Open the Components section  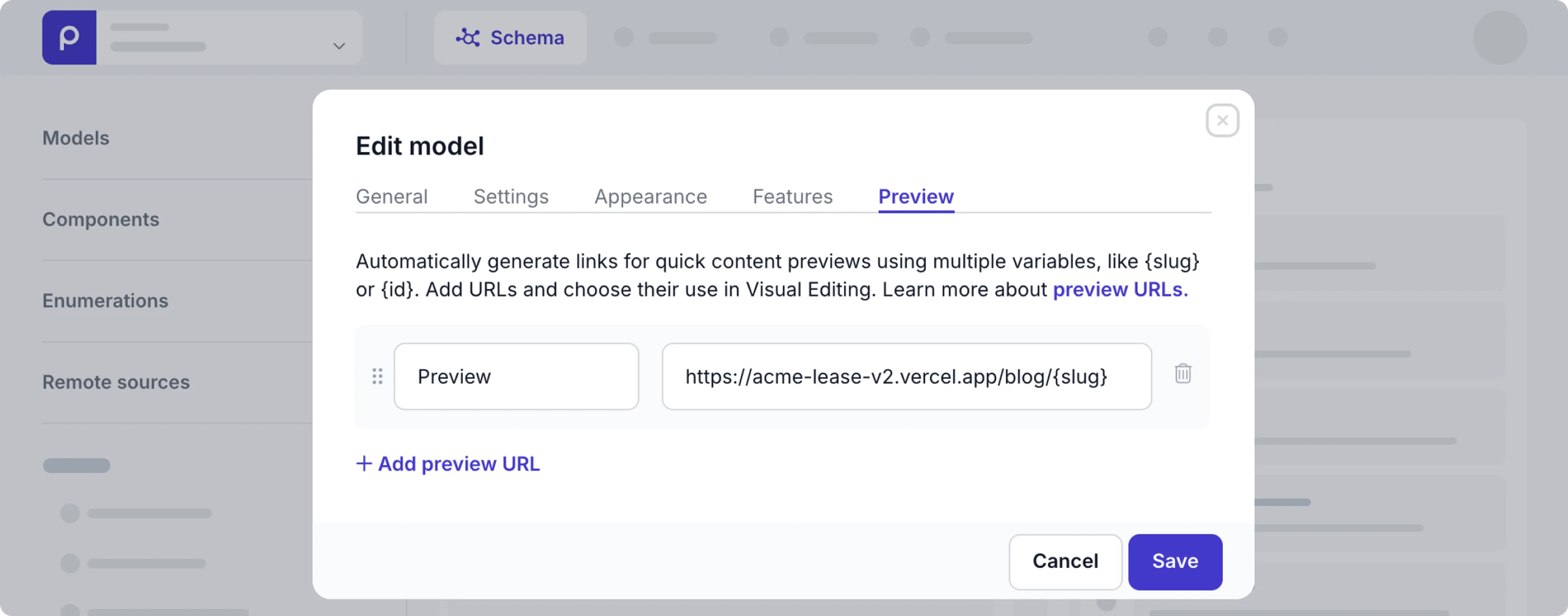click(101, 219)
